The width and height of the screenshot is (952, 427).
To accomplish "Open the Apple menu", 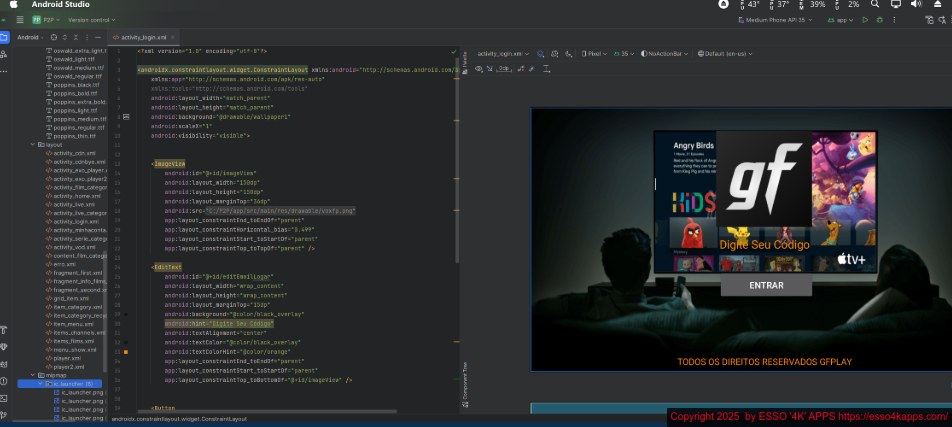I will [x=13, y=4].
